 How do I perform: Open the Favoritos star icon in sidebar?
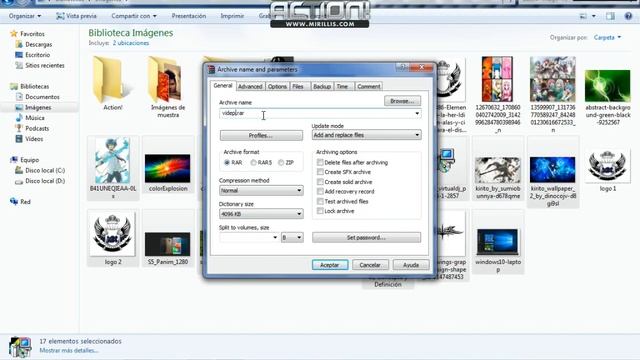14,34
